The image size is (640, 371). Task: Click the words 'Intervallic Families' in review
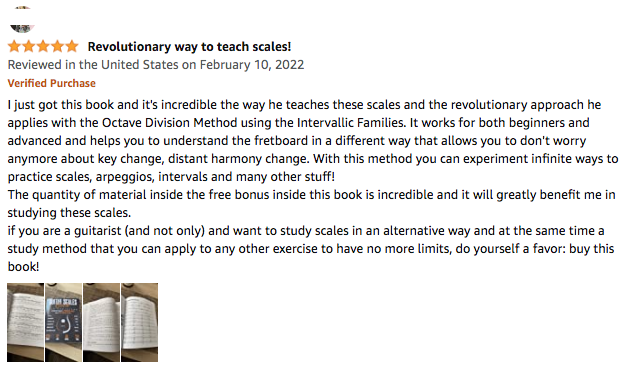point(351,123)
